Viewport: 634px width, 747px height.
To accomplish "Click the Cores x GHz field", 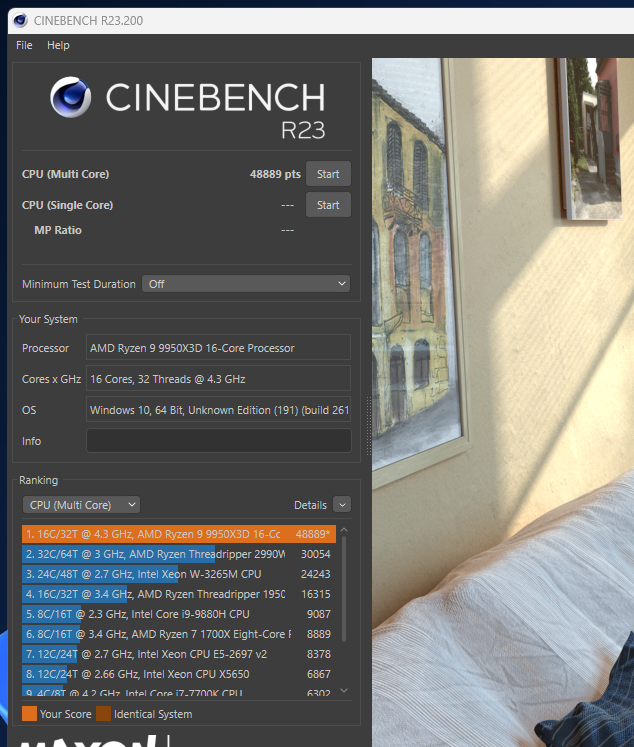I will [x=218, y=379].
